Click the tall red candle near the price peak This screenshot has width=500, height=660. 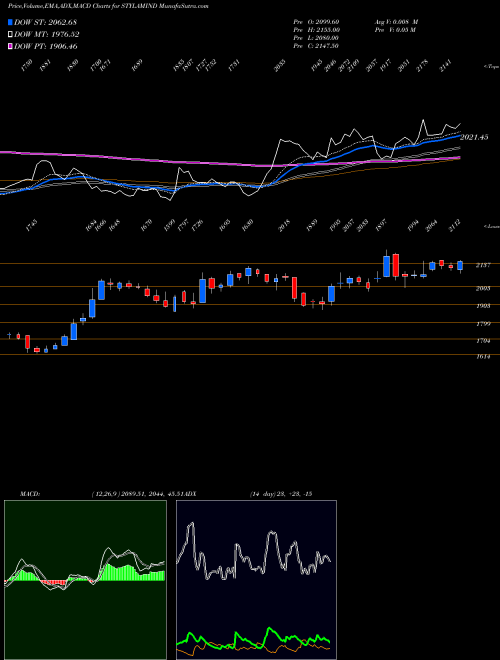tap(396, 265)
